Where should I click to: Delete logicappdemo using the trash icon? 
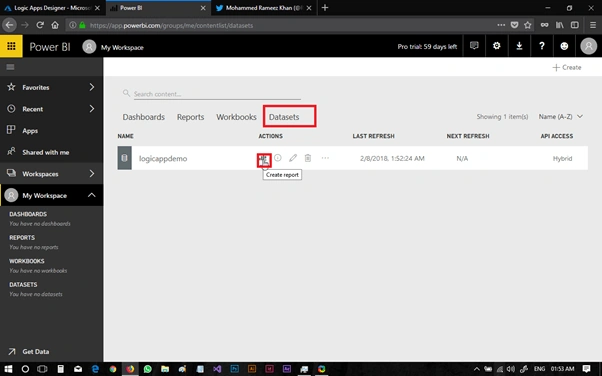pos(308,158)
